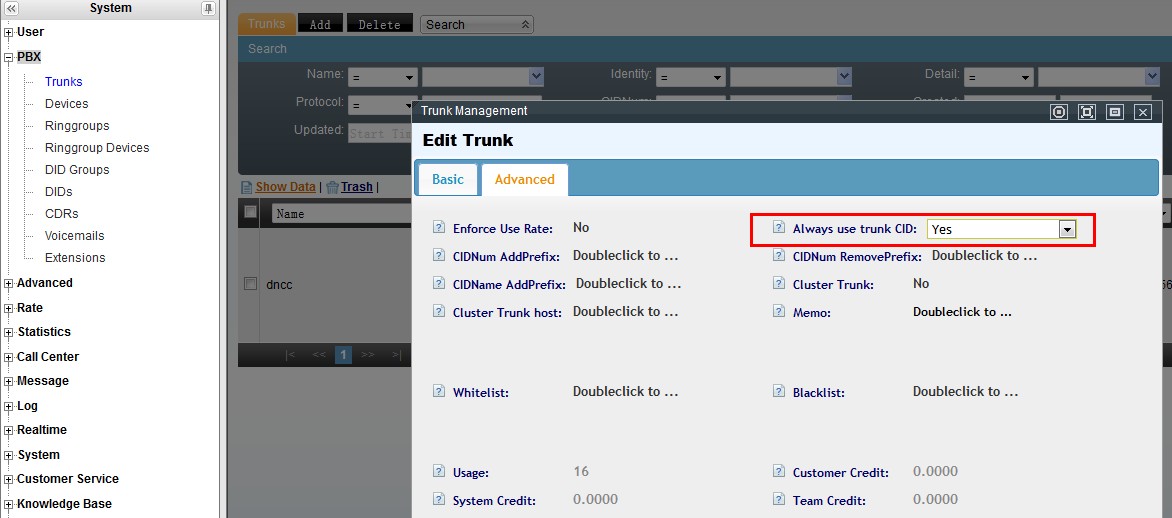This screenshot has height=518, width=1172.
Task: Click the trash can icon
Action: (x=332, y=187)
